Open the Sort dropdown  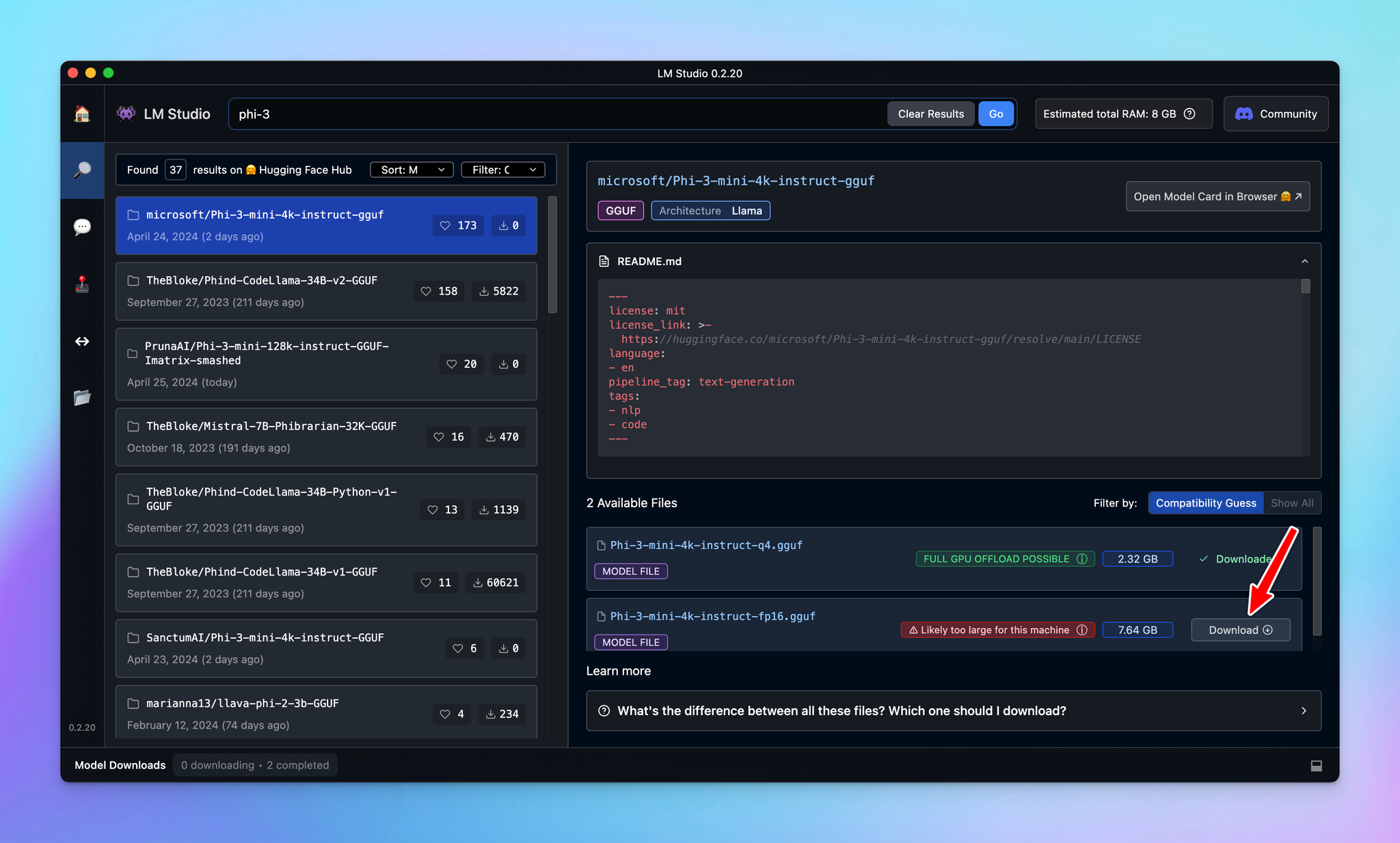412,170
